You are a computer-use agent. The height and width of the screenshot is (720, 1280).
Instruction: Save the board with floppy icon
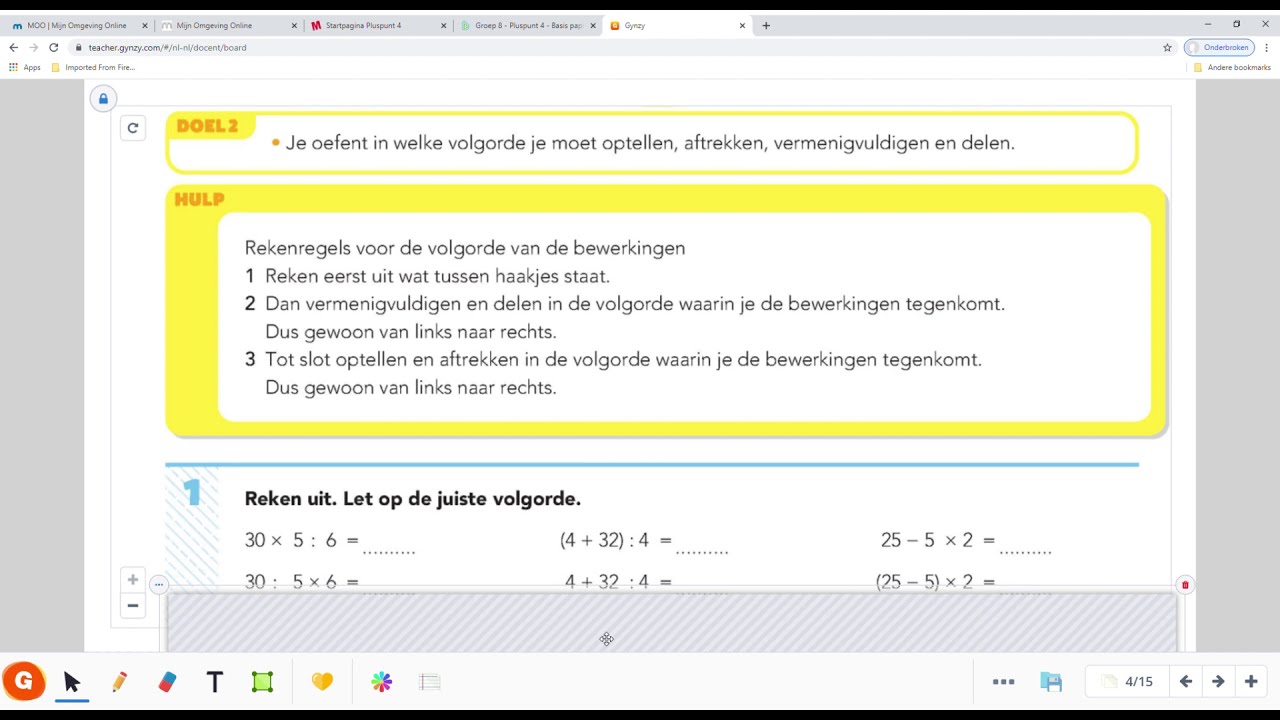coord(1051,682)
